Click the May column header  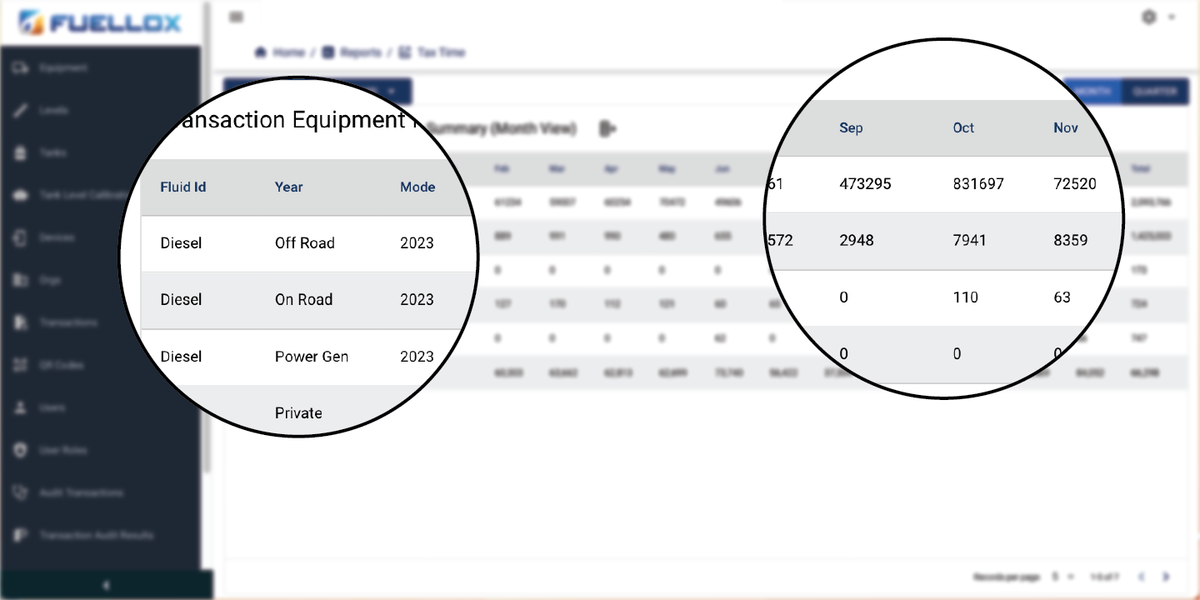[667, 169]
